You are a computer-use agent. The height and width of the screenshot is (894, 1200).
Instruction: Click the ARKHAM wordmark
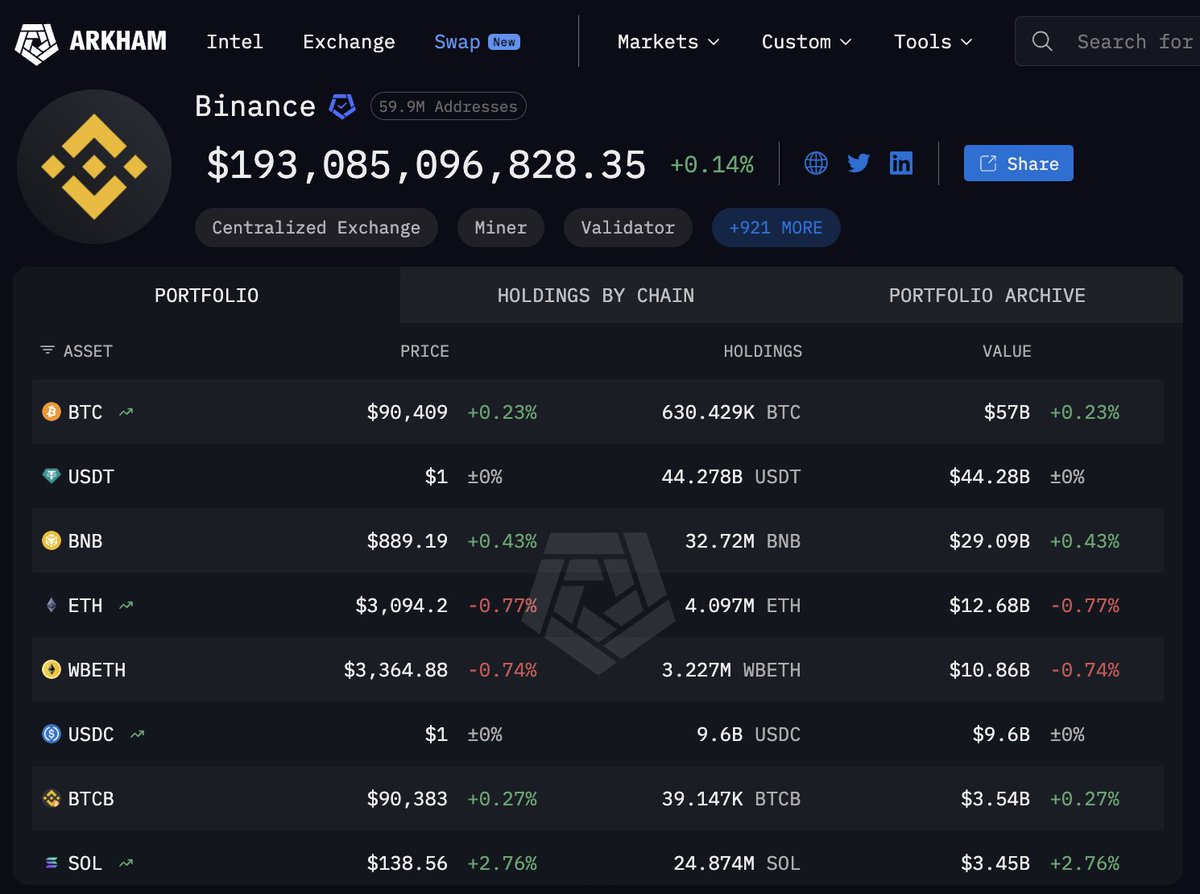(118, 41)
